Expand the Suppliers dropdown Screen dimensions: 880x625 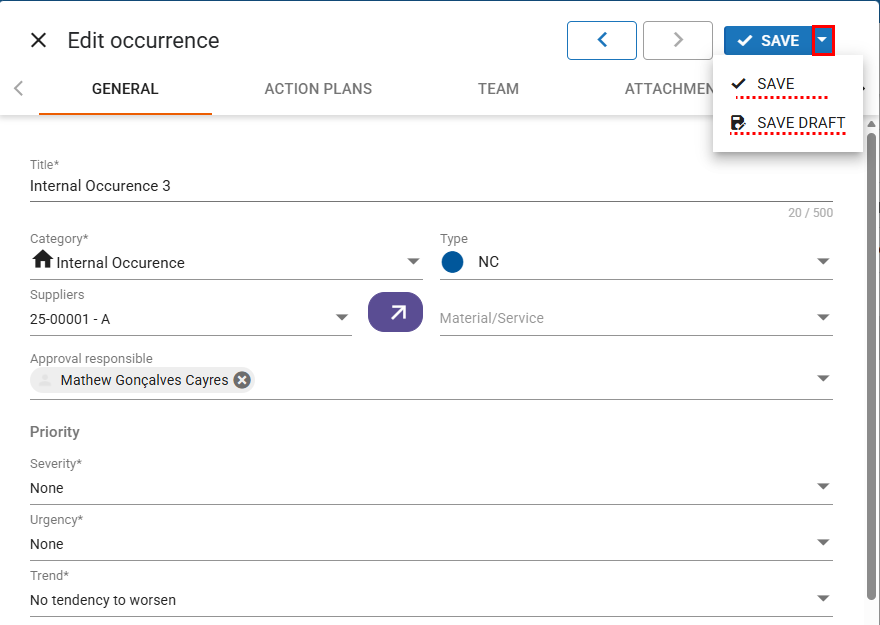pyautogui.click(x=342, y=318)
